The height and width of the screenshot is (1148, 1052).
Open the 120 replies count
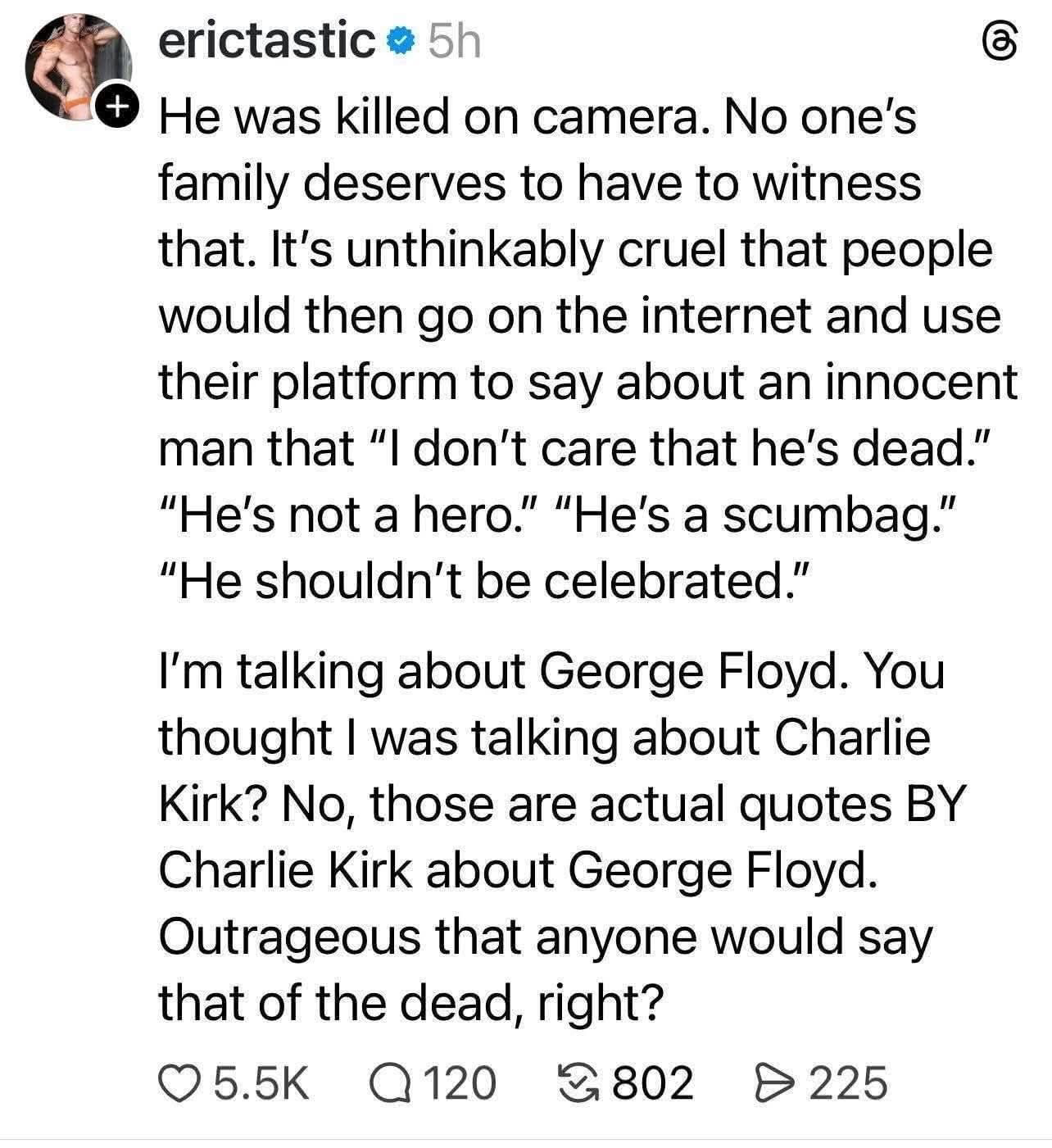(460, 1082)
